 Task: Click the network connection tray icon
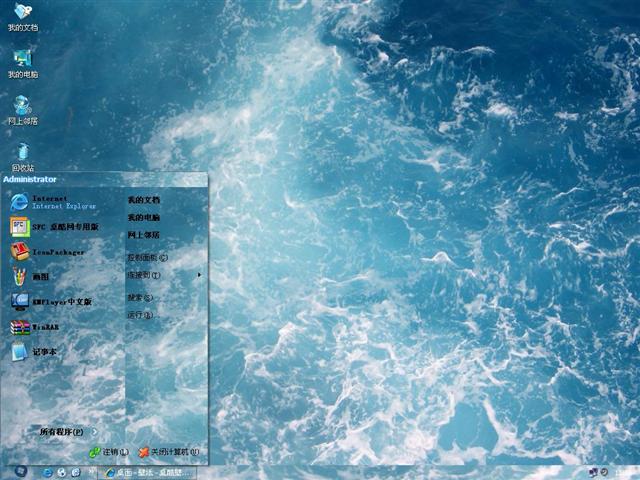coord(593,472)
